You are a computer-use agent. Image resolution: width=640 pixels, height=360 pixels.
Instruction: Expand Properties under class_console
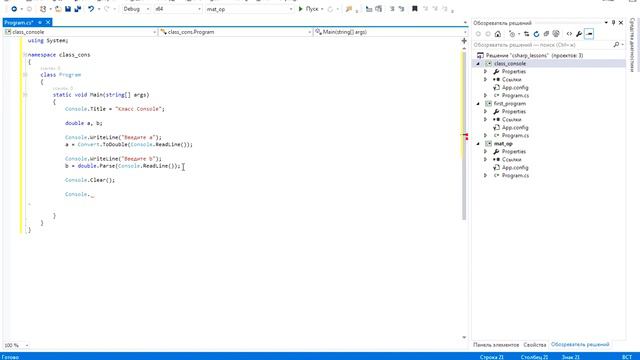point(485,71)
